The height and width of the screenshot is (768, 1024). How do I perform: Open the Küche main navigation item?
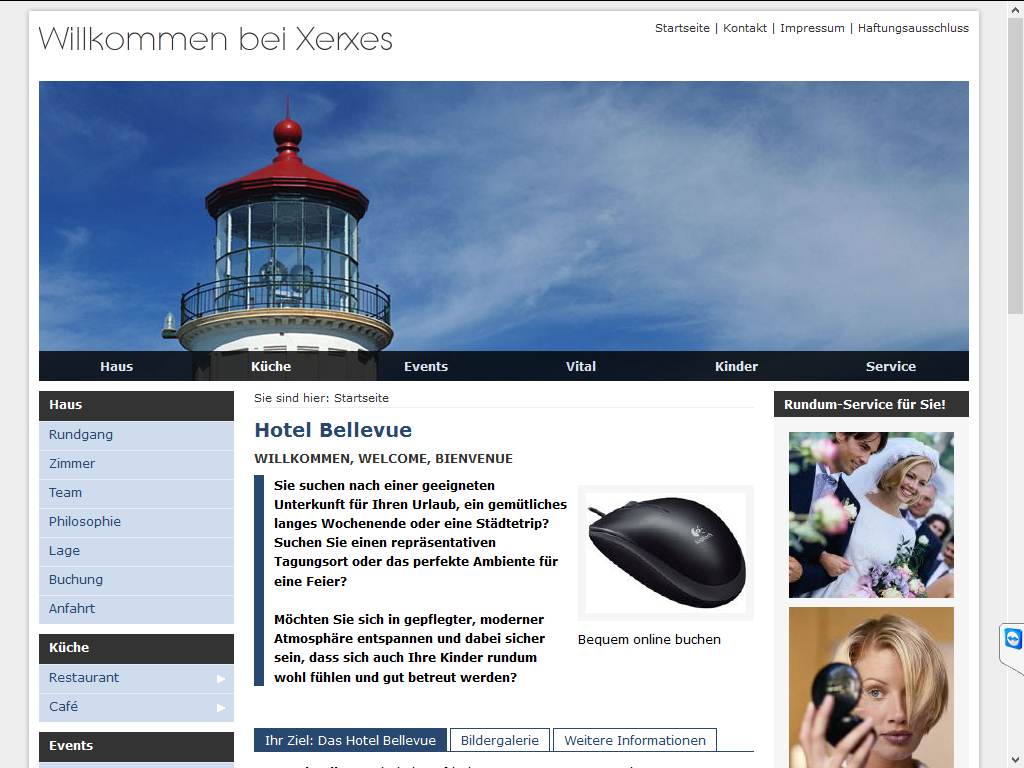[271, 366]
